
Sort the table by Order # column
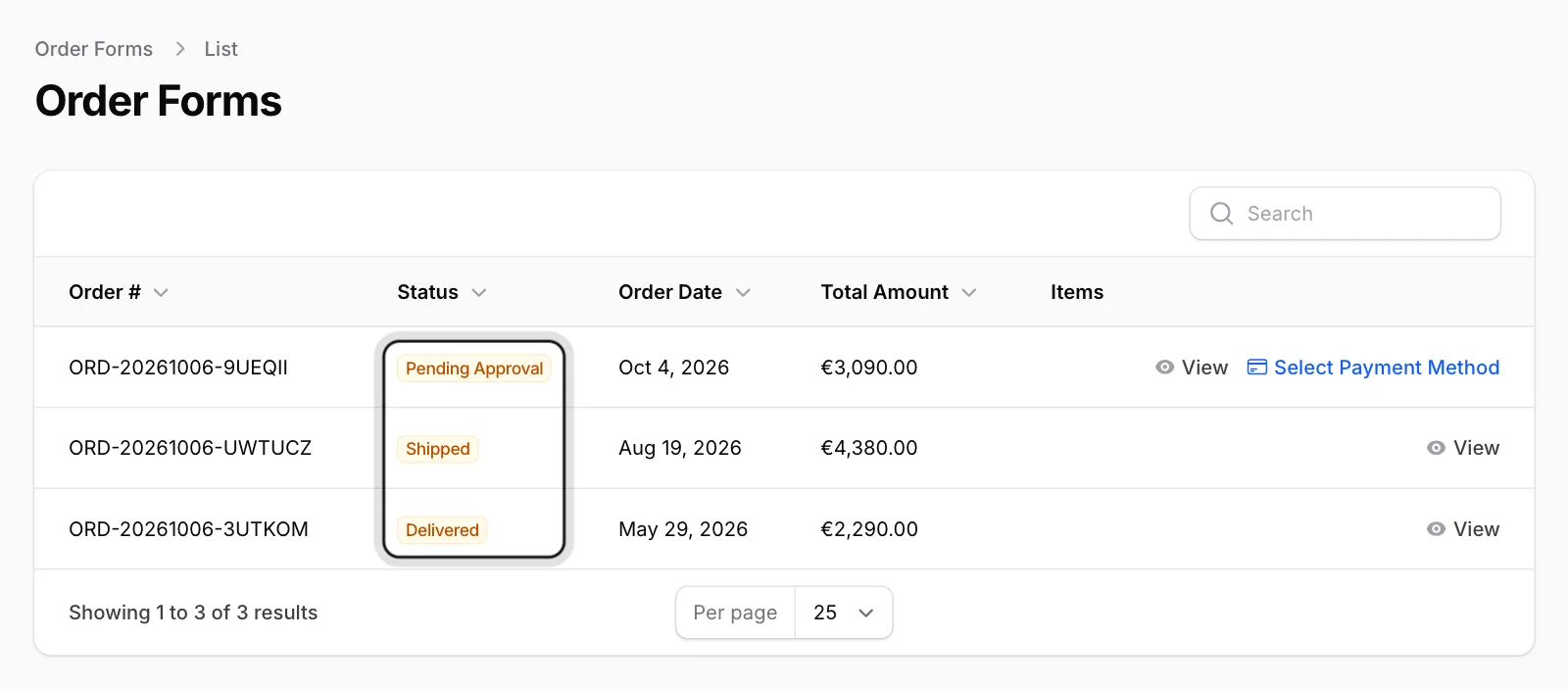point(119,292)
